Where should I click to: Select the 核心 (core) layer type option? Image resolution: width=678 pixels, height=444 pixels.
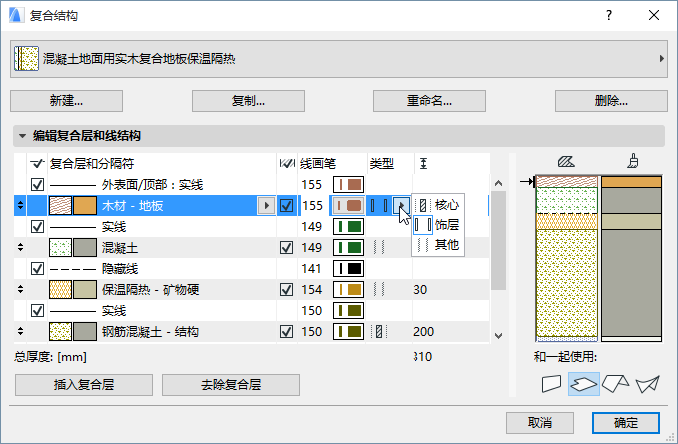[438, 204]
